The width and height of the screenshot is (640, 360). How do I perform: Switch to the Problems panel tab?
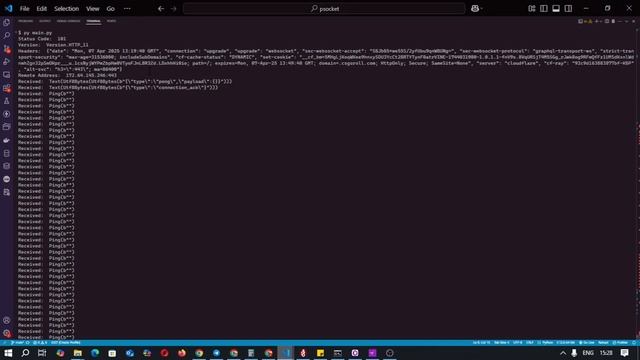tap(25, 21)
